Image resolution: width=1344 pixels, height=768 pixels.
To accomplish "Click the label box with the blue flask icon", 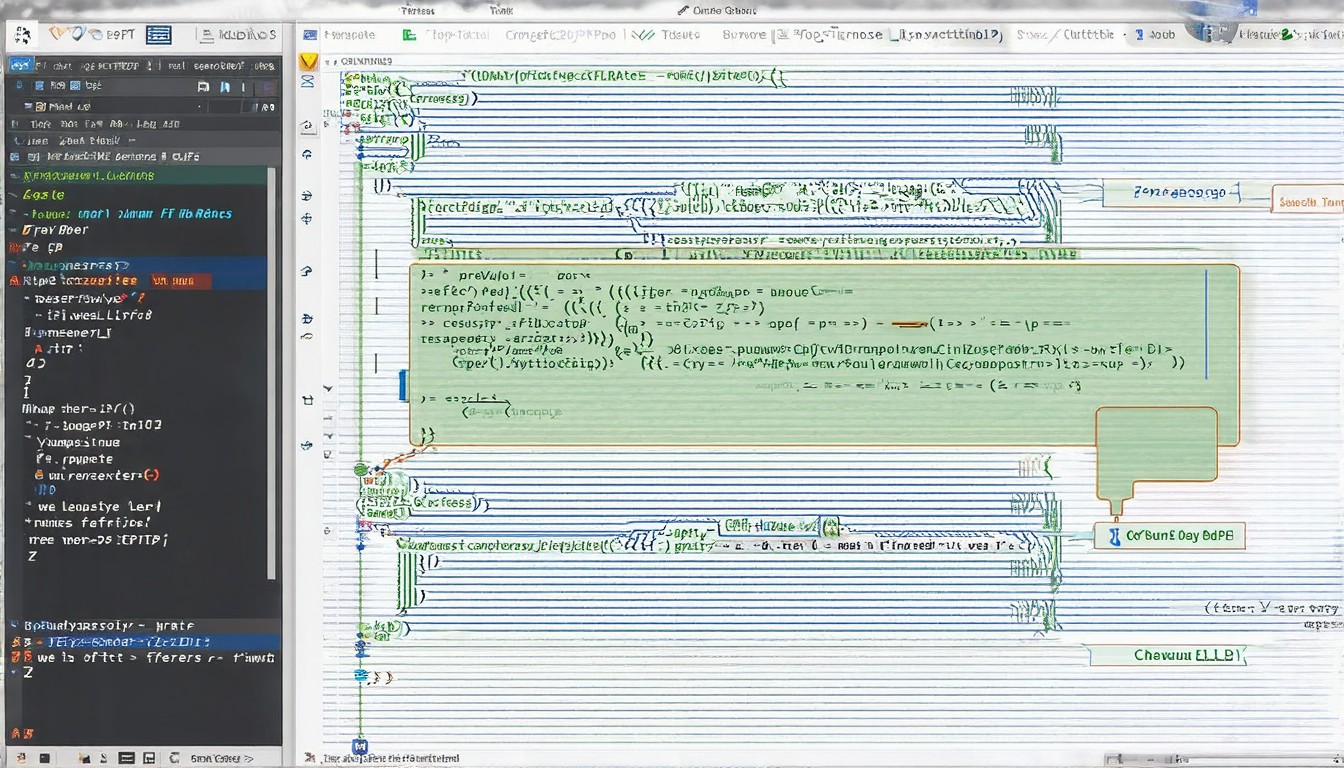I will 1169,536.
